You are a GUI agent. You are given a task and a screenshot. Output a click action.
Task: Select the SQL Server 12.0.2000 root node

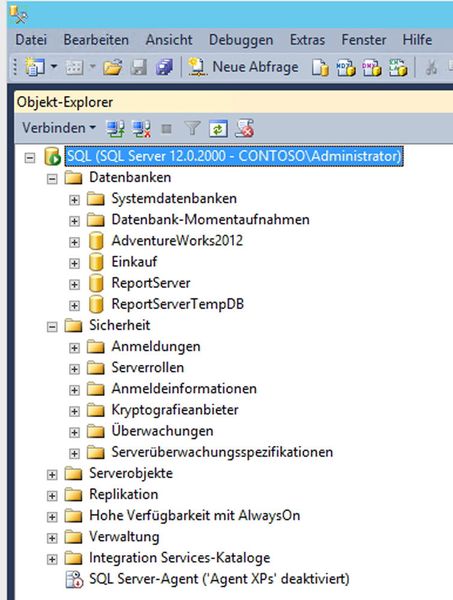click(234, 156)
